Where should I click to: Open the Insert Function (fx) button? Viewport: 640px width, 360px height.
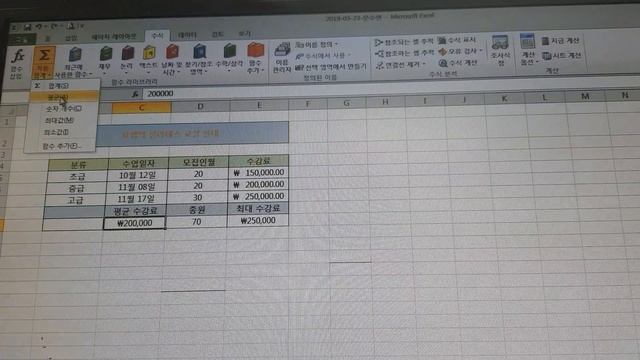tap(17, 63)
